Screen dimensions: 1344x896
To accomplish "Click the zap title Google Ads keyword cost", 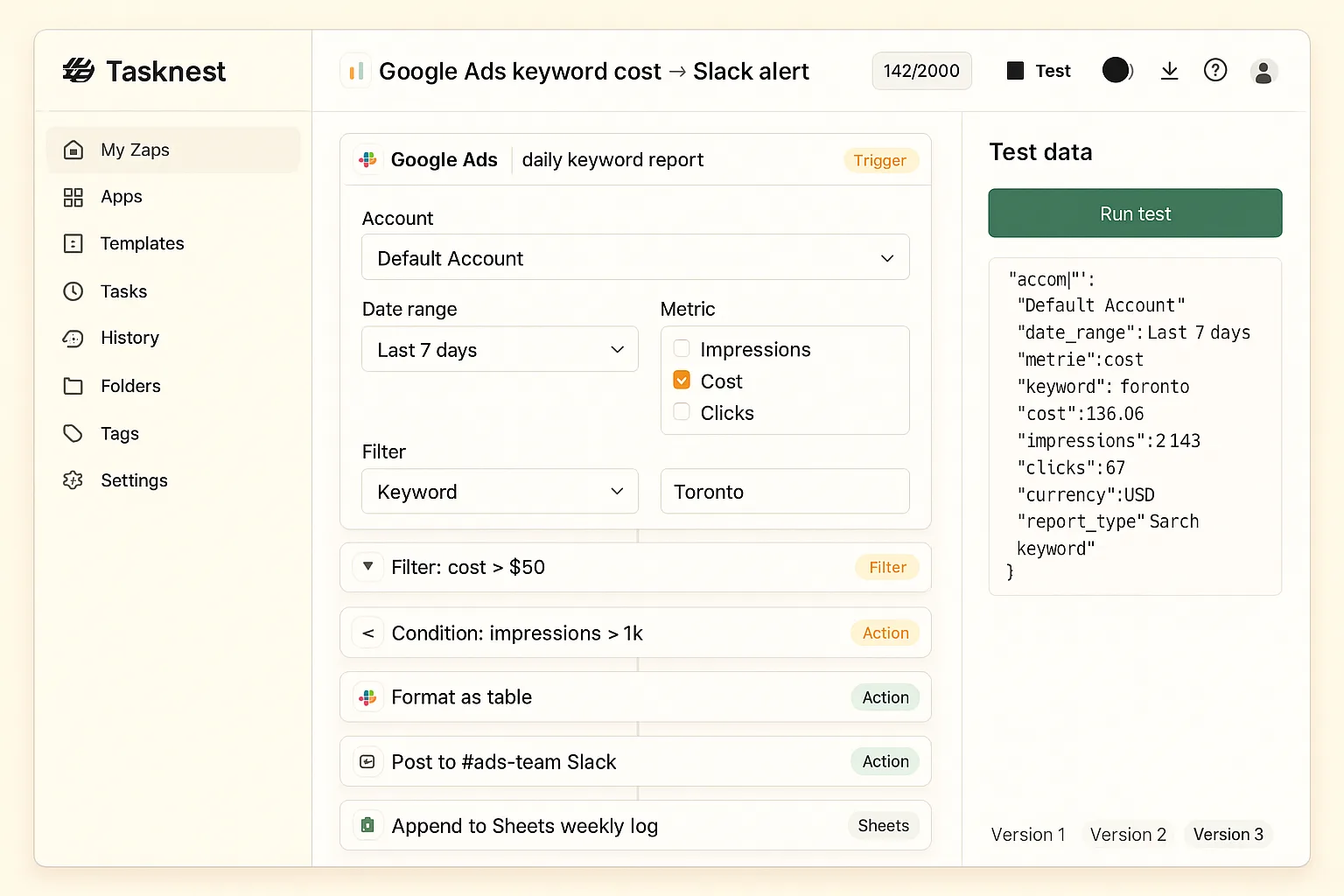I will pos(594,71).
